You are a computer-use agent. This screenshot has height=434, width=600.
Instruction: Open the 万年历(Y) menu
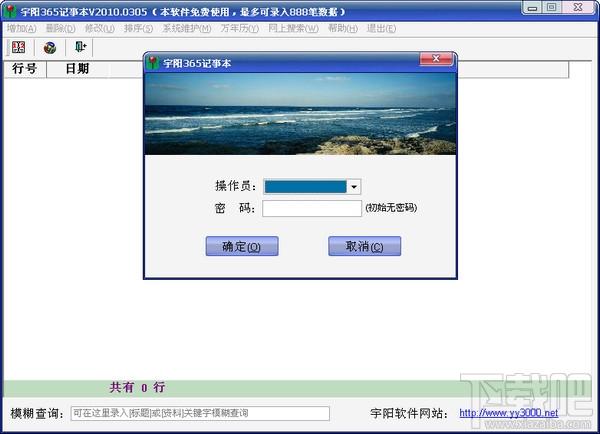(x=240, y=28)
